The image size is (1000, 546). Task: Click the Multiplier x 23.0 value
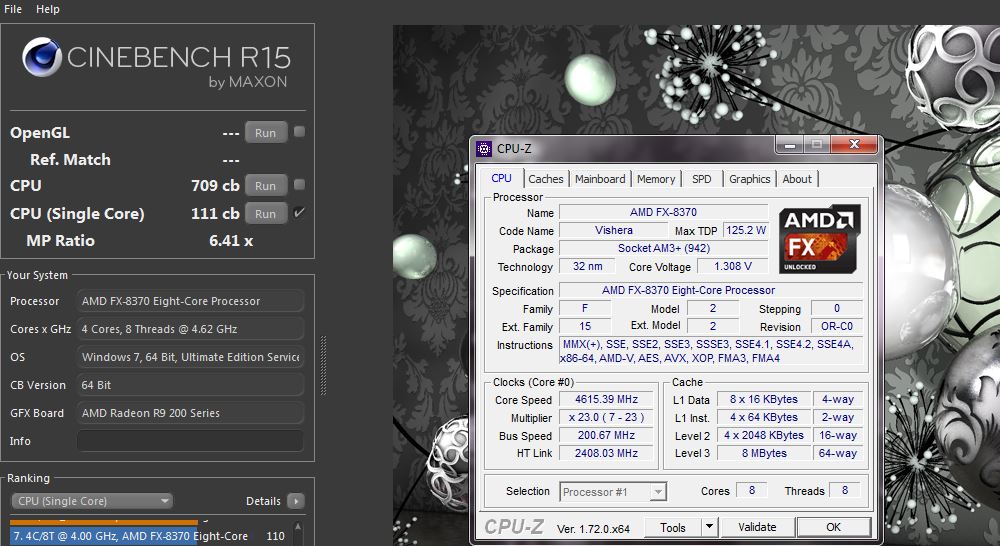pyautogui.click(x=607, y=417)
